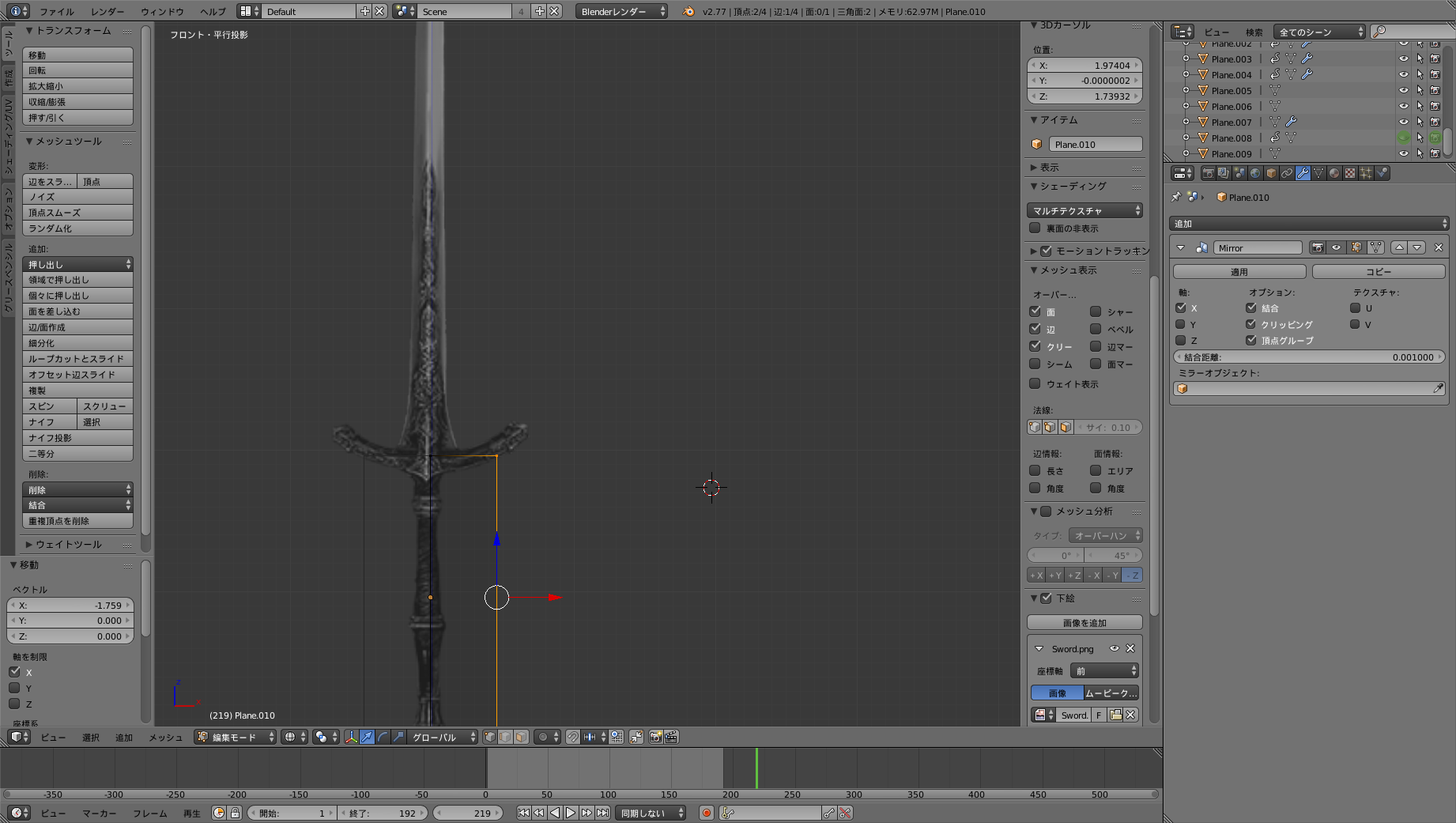The width and height of the screenshot is (1456, 823).
Task: Open the Mesh Data properties tab (triangle icon)
Action: [x=1318, y=173]
